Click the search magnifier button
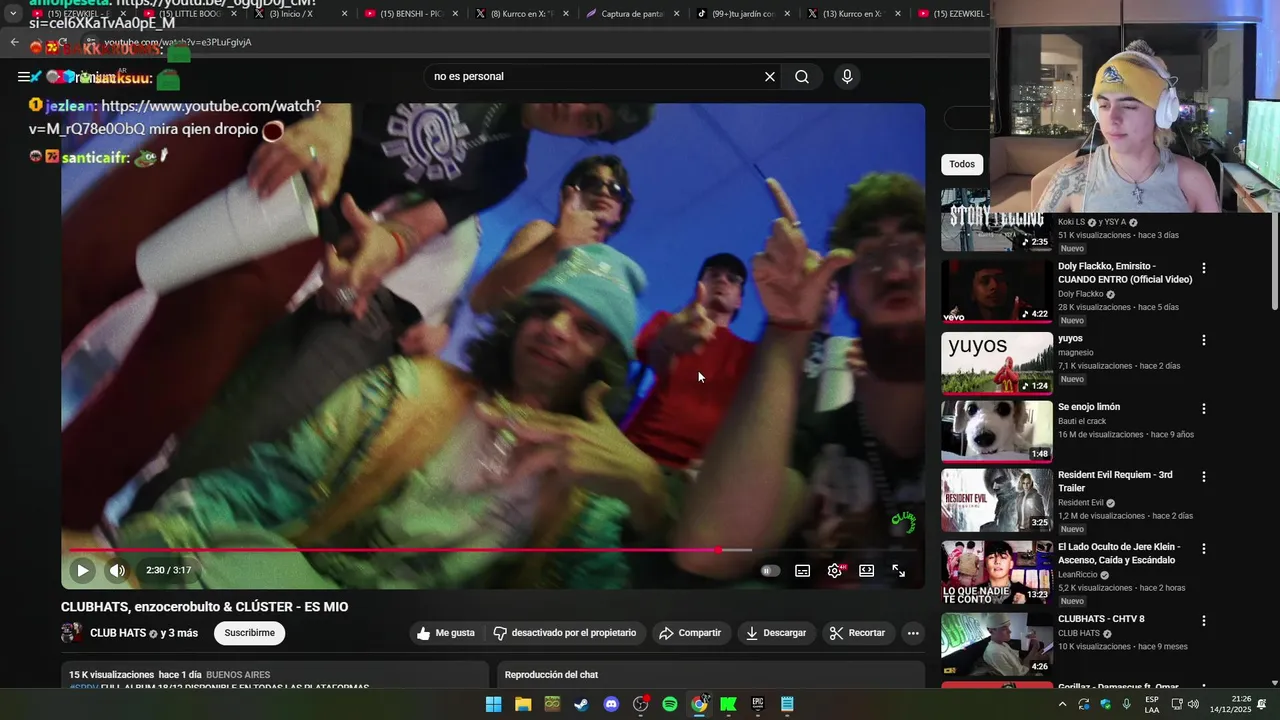The image size is (1280, 720). click(802, 77)
